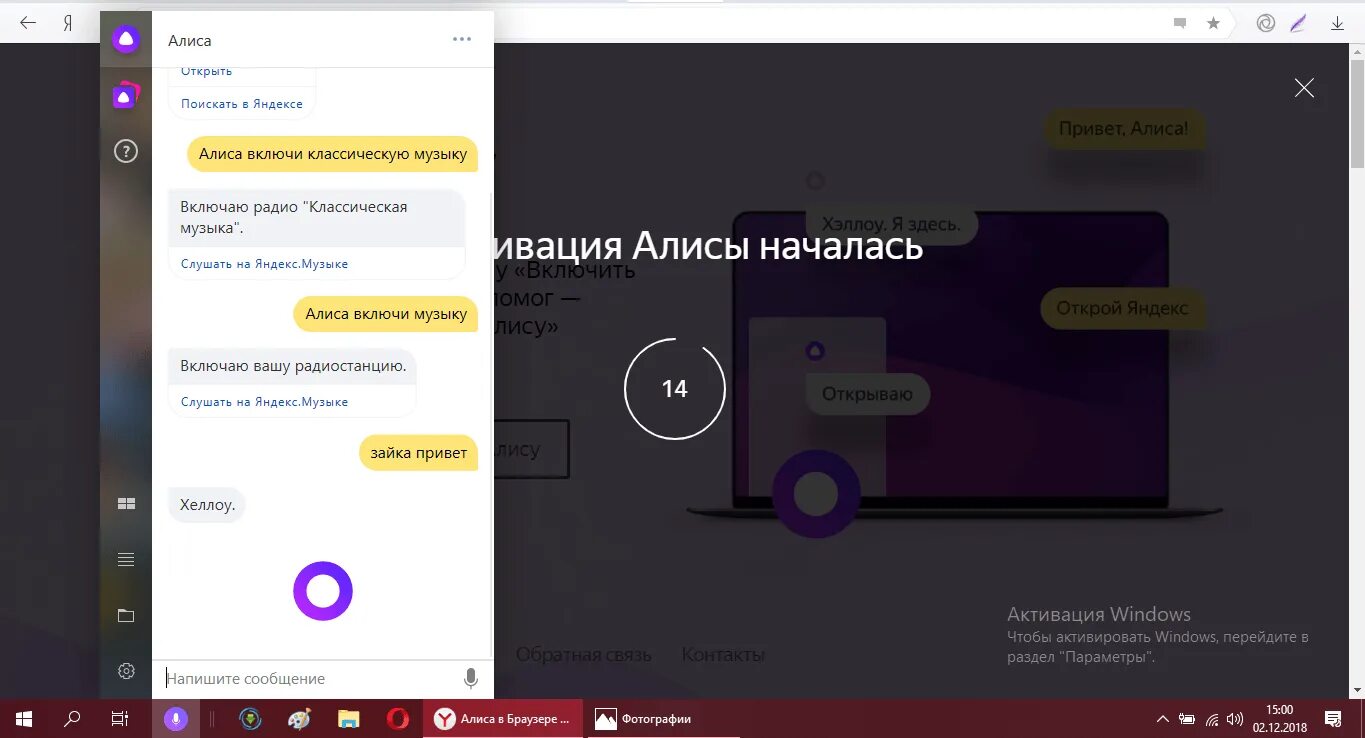The image size is (1365, 738).
Task: Tap the purple Alice voice circle button
Action: (x=323, y=591)
